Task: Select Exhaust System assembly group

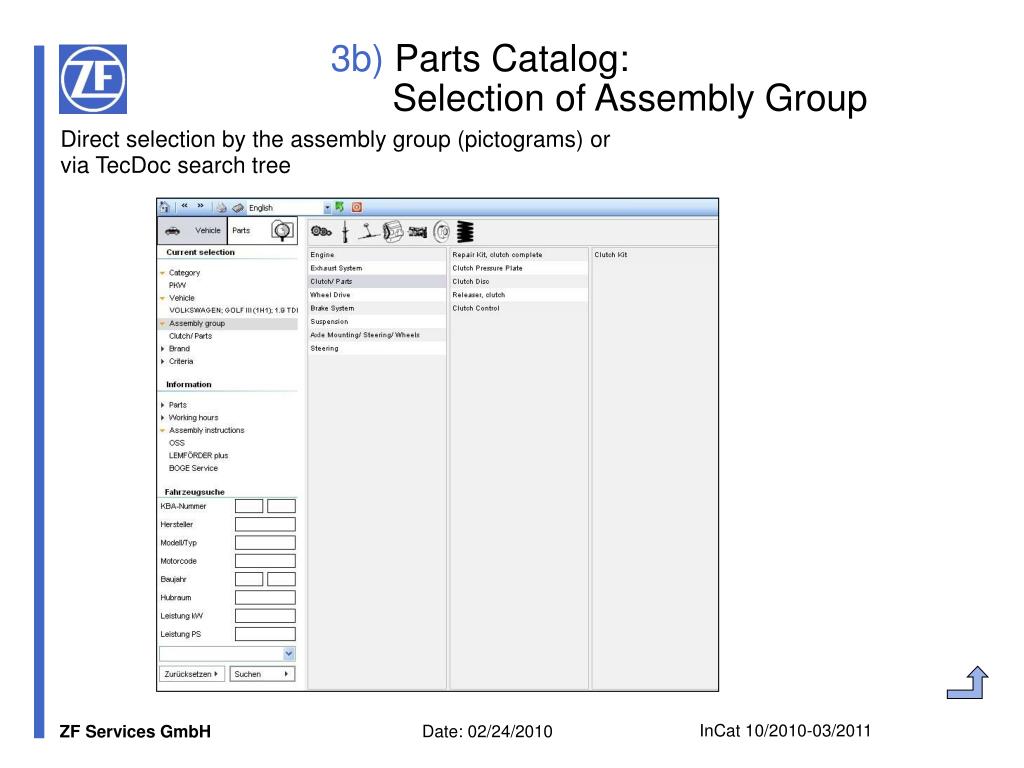Action: 377,268
